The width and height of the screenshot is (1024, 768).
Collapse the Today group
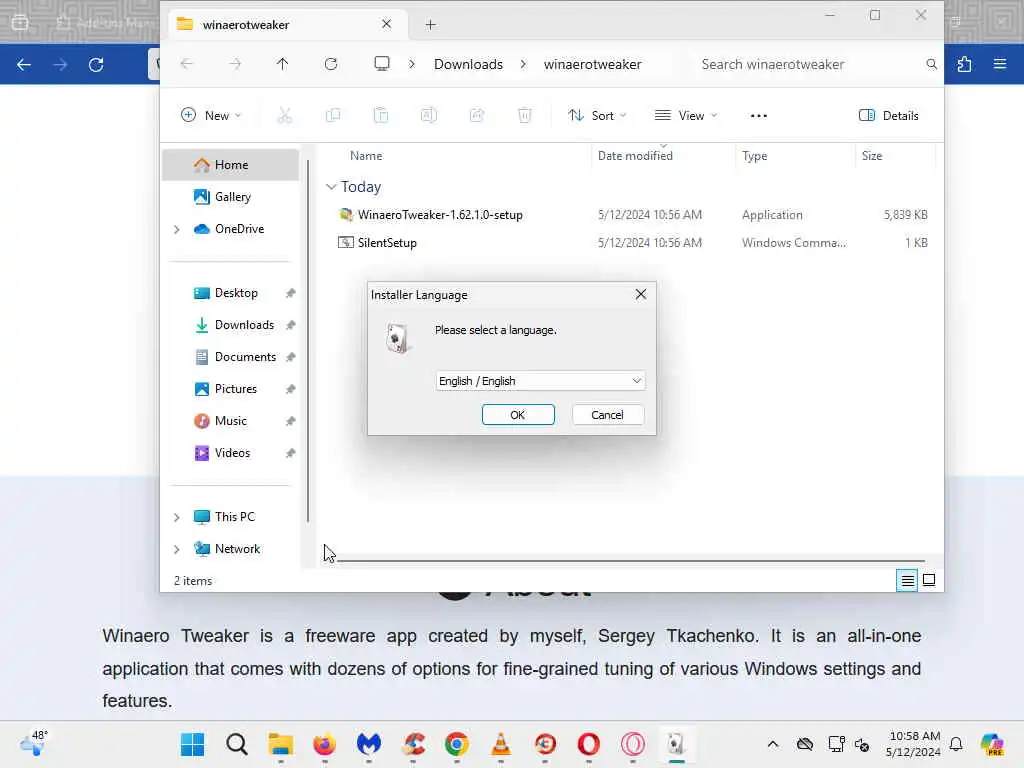[331, 187]
